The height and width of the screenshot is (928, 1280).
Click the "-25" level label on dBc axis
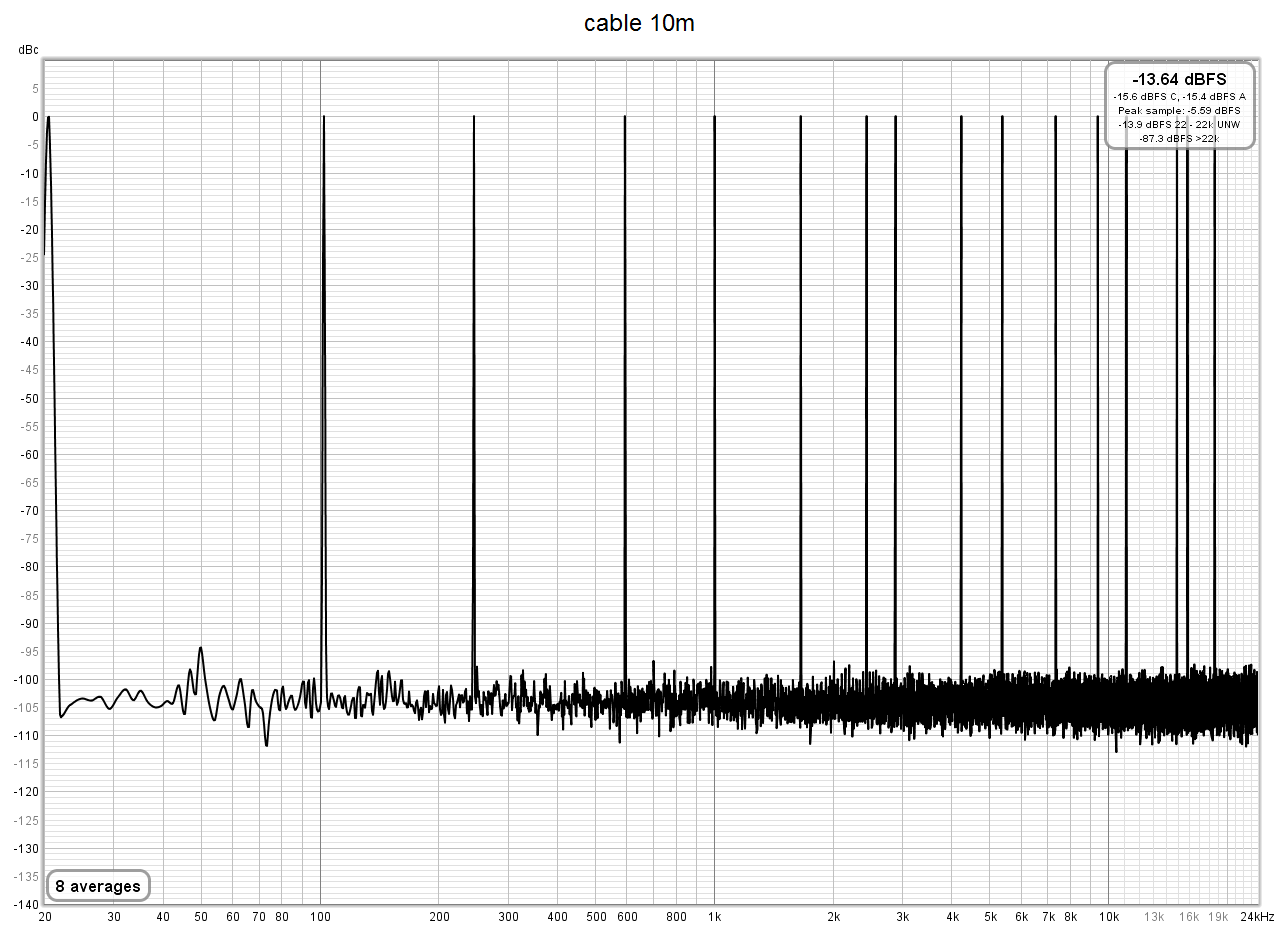click(x=29, y=257)
